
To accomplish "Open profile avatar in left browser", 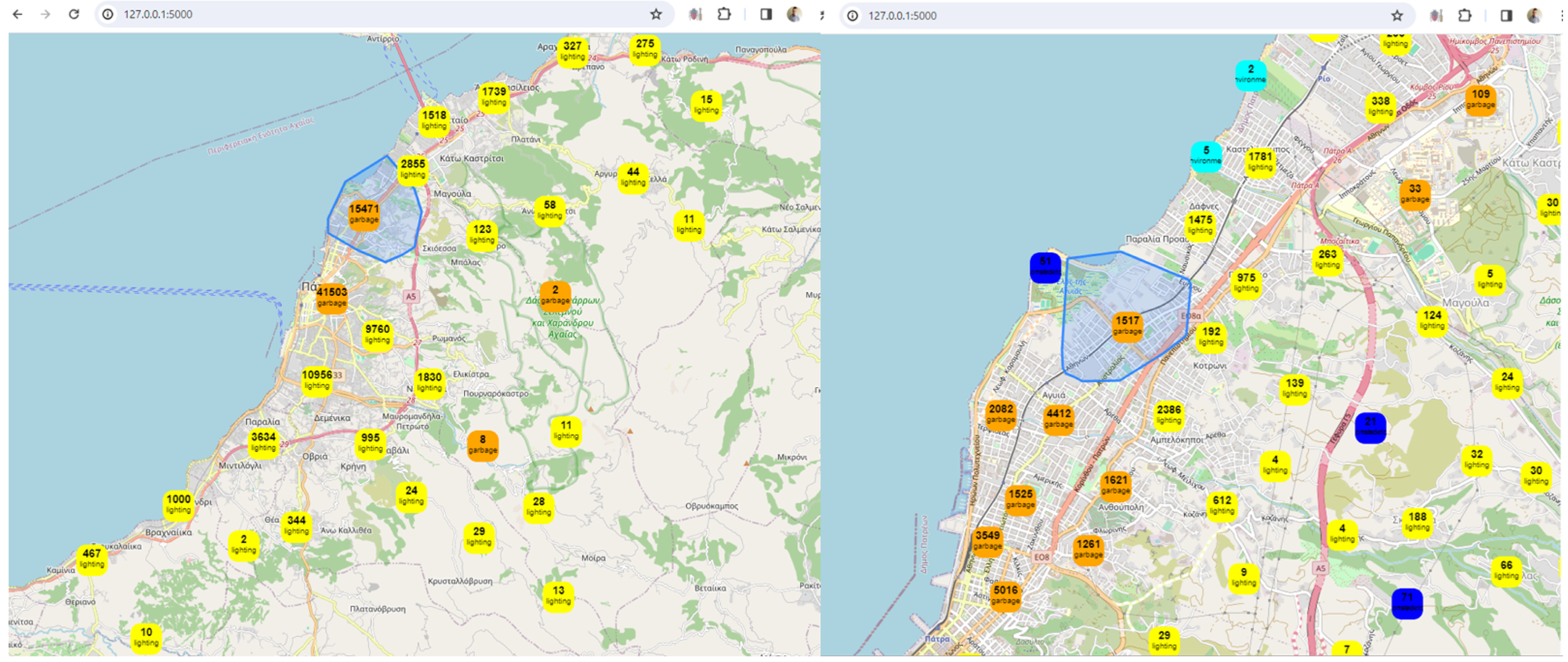I will [x=794, y=14].
